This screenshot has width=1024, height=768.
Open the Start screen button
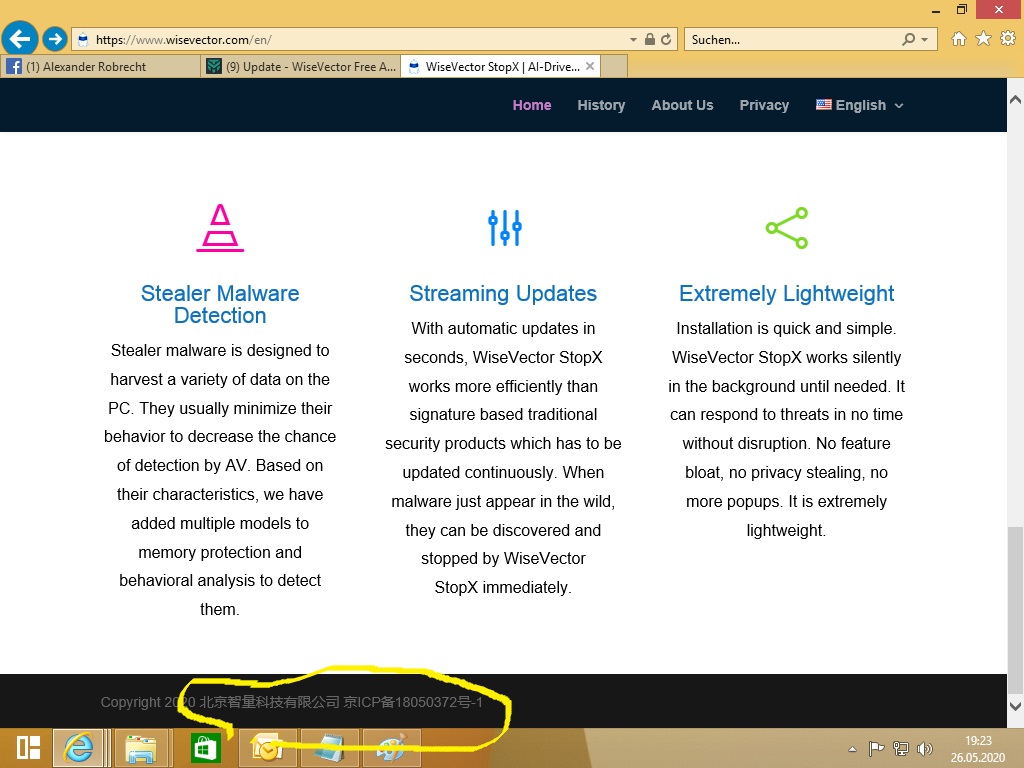[x=29, y=748]
